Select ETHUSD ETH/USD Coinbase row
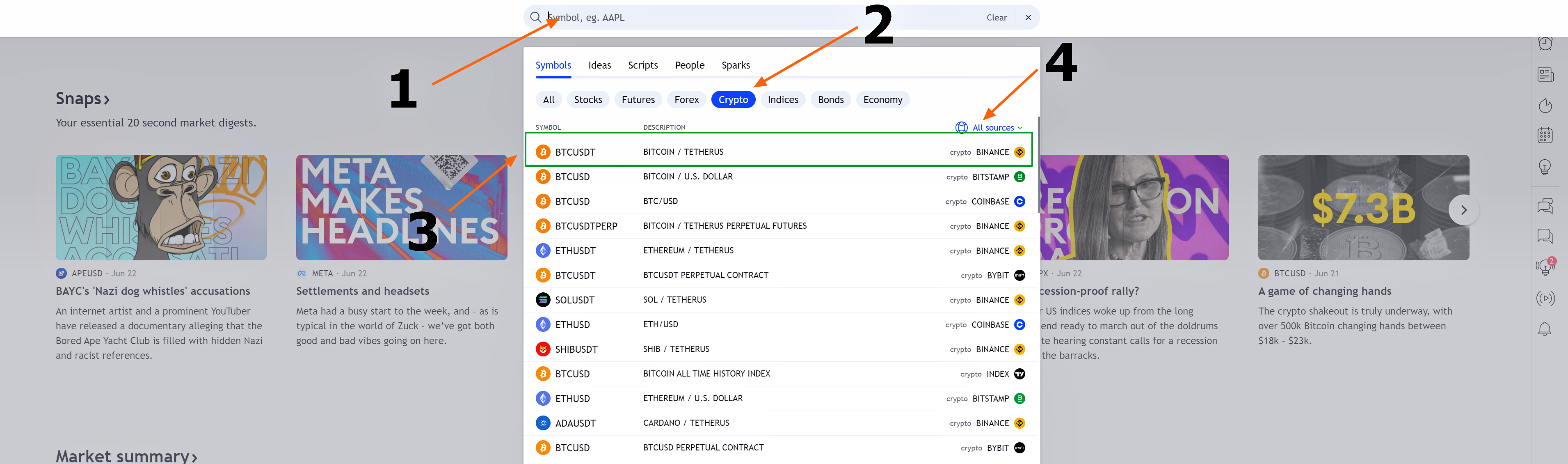The width and height of the screenshot is (1568, 464). click(780, 324)
